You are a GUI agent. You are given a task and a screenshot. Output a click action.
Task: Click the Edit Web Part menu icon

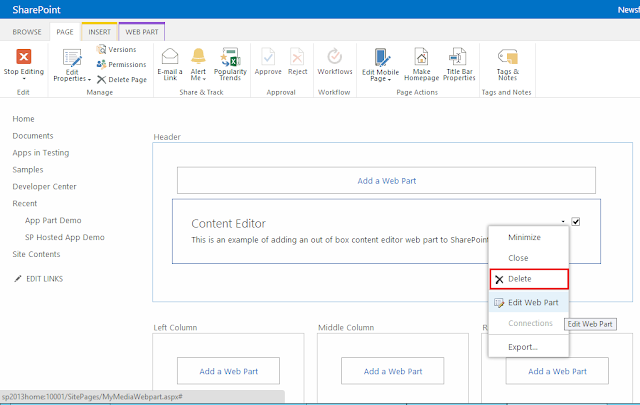(499, 303)
